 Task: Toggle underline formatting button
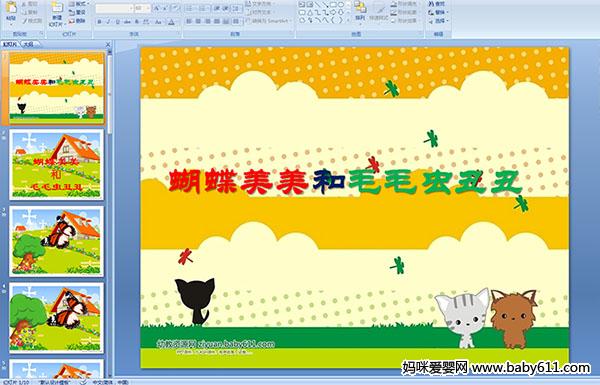pos(117,22)
